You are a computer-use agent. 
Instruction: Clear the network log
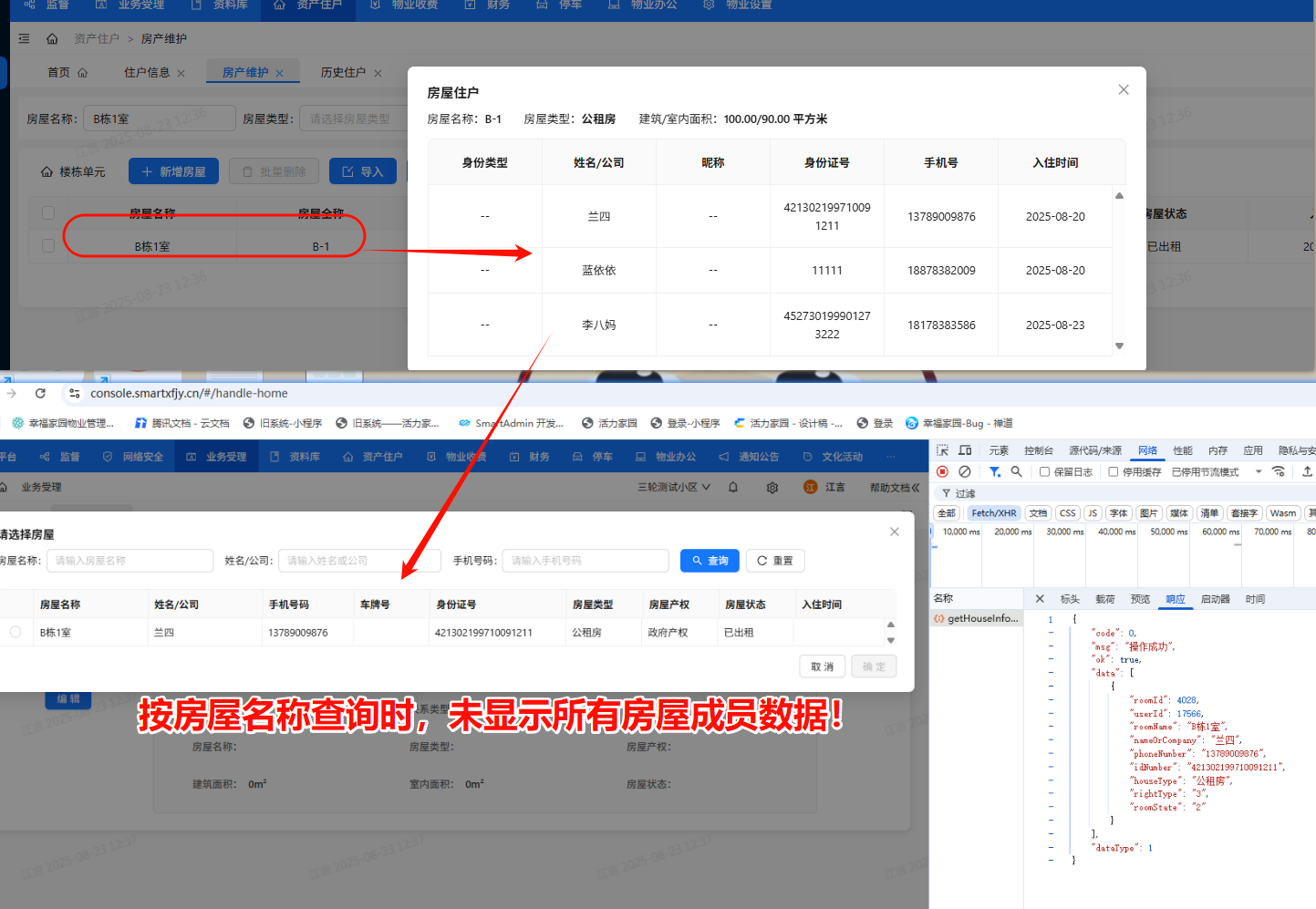click(x=965, y=471)
